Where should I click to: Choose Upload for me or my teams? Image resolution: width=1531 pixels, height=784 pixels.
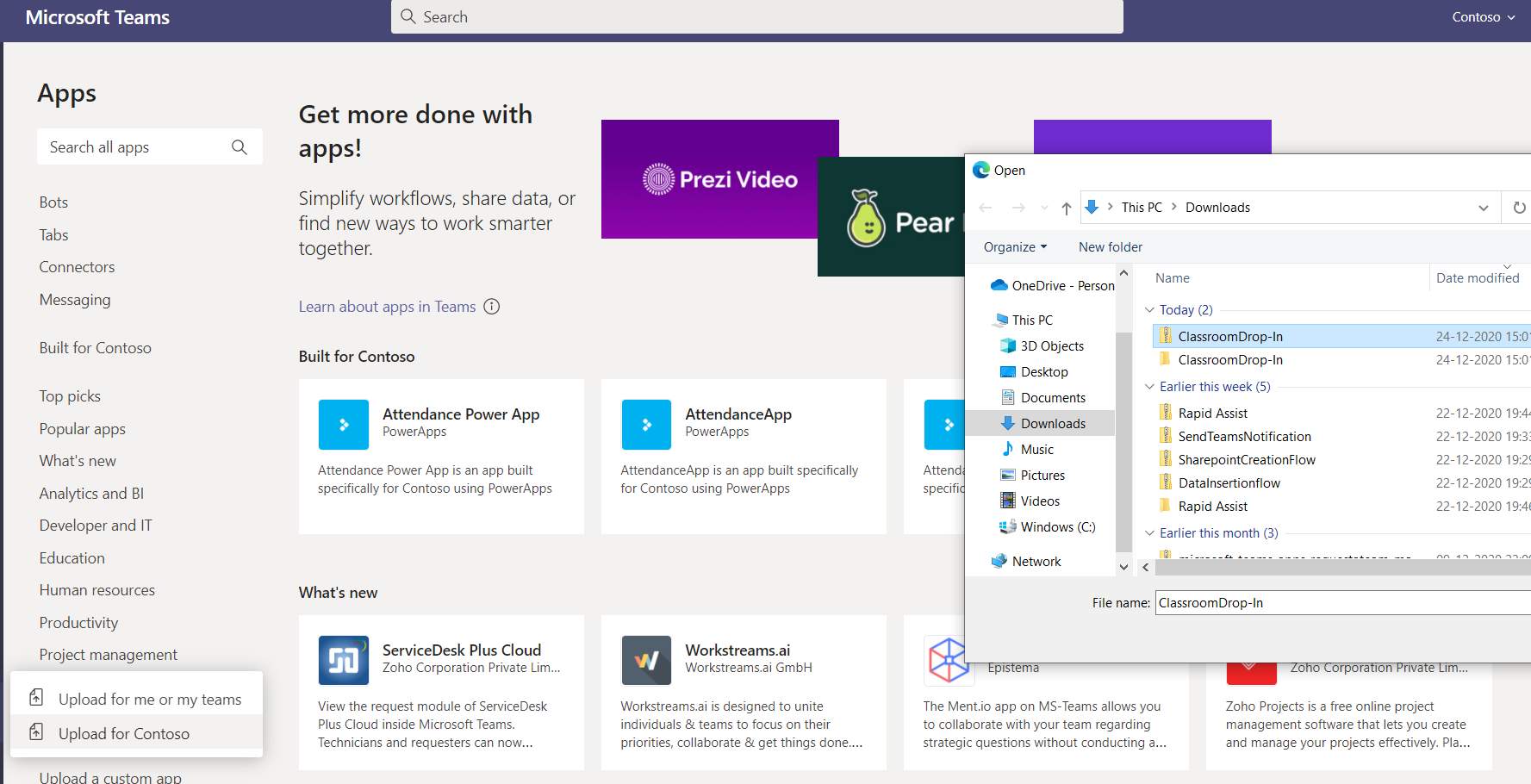136,699
